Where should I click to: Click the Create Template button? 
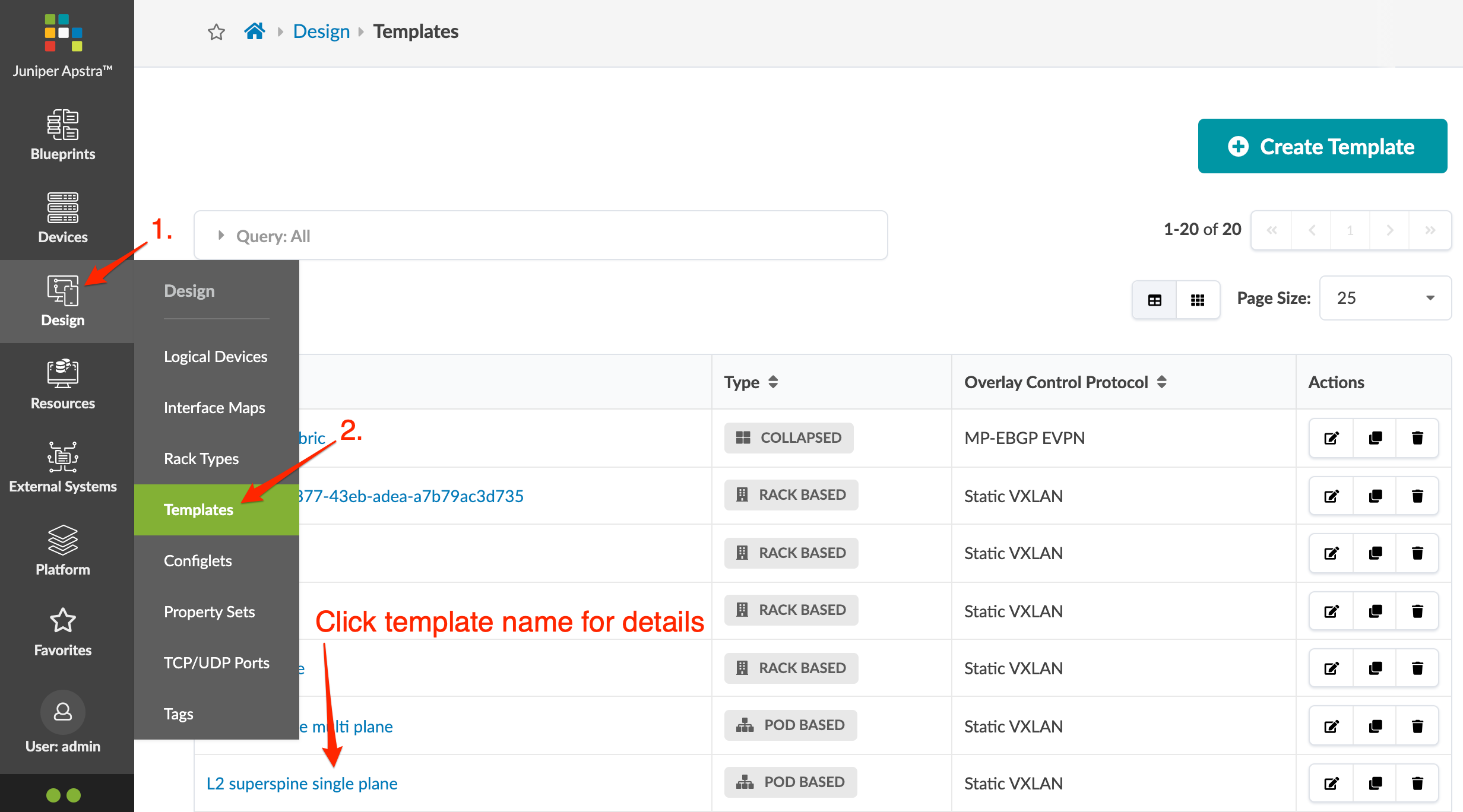point(1322,146)
